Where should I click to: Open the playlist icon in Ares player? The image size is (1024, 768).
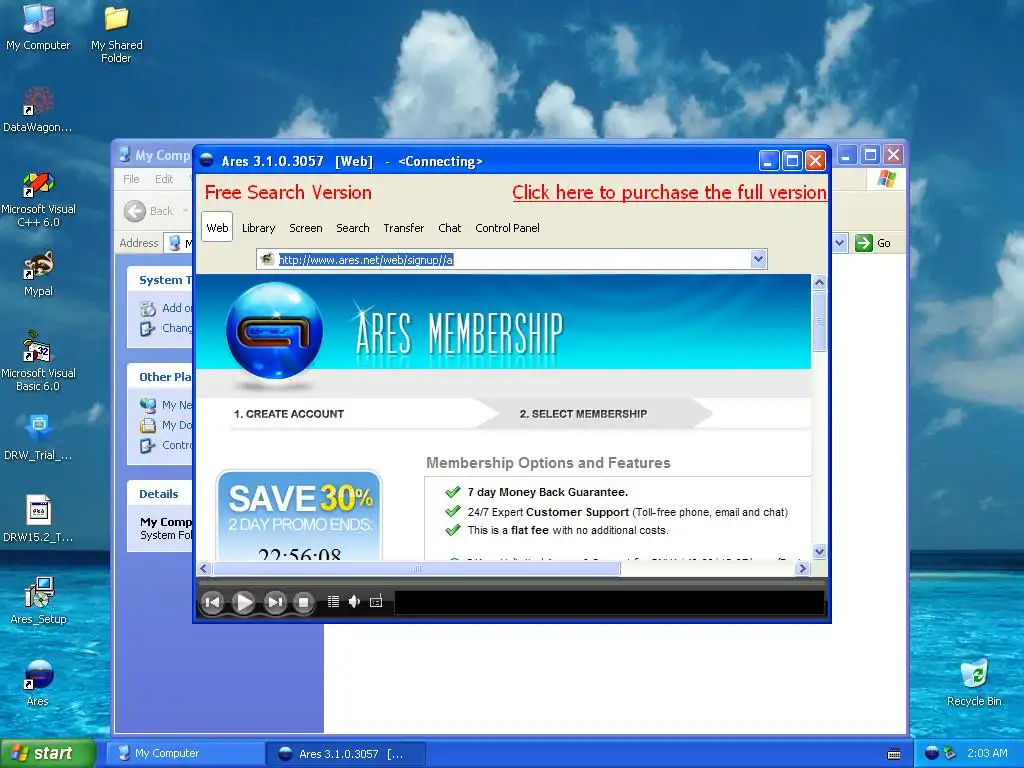(333, 601)
